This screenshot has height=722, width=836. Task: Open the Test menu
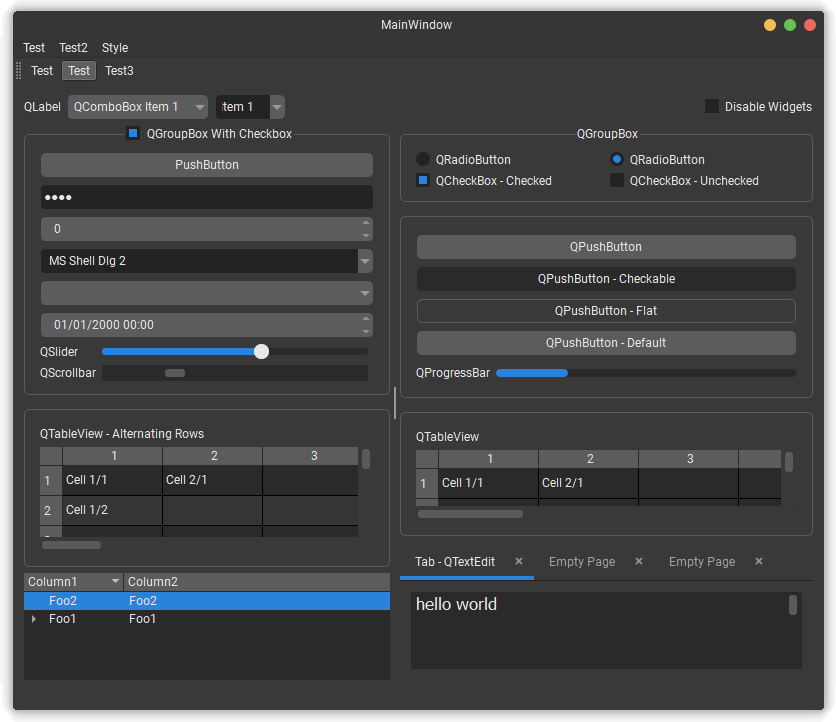[33, 47]
